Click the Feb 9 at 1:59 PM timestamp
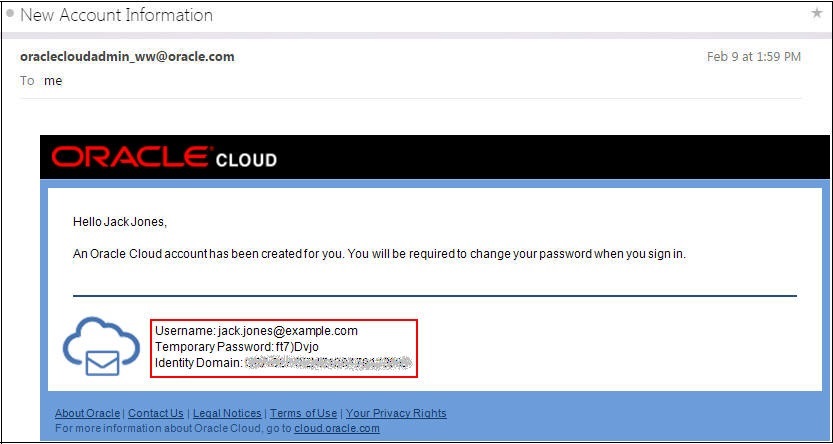This screenshot has height=444, width=833. [753, 57]
